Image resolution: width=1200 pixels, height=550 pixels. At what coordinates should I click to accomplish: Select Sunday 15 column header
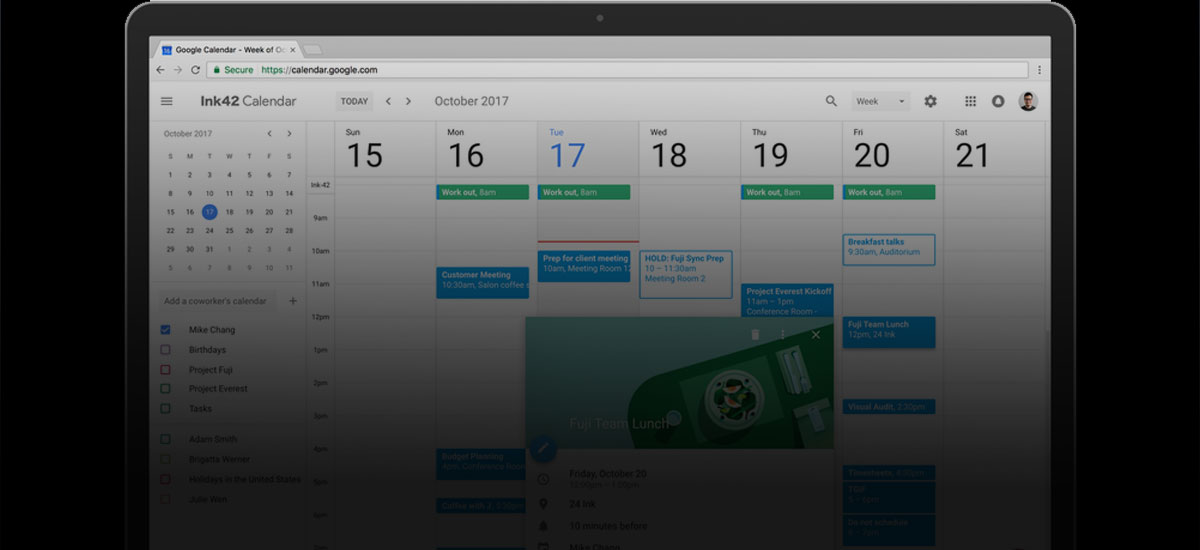(364, 149)
